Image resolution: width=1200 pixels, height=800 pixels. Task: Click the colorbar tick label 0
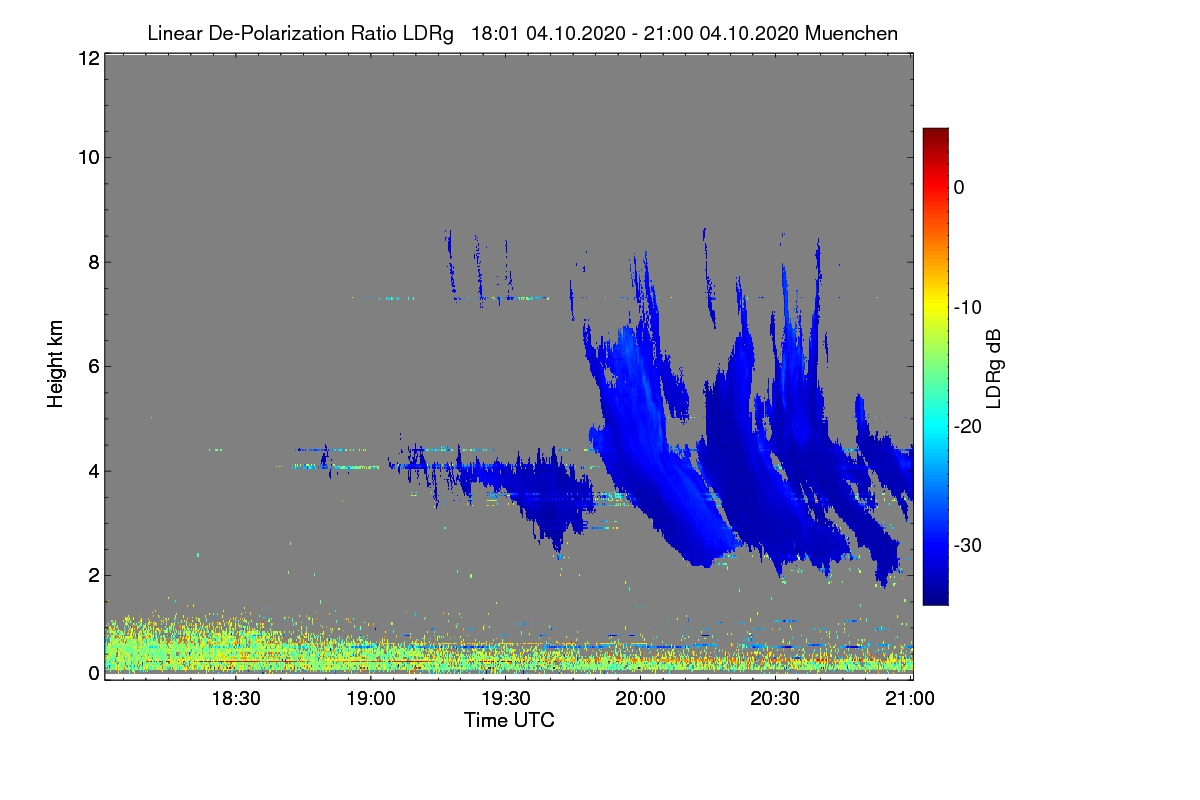(x=959, y=187)
